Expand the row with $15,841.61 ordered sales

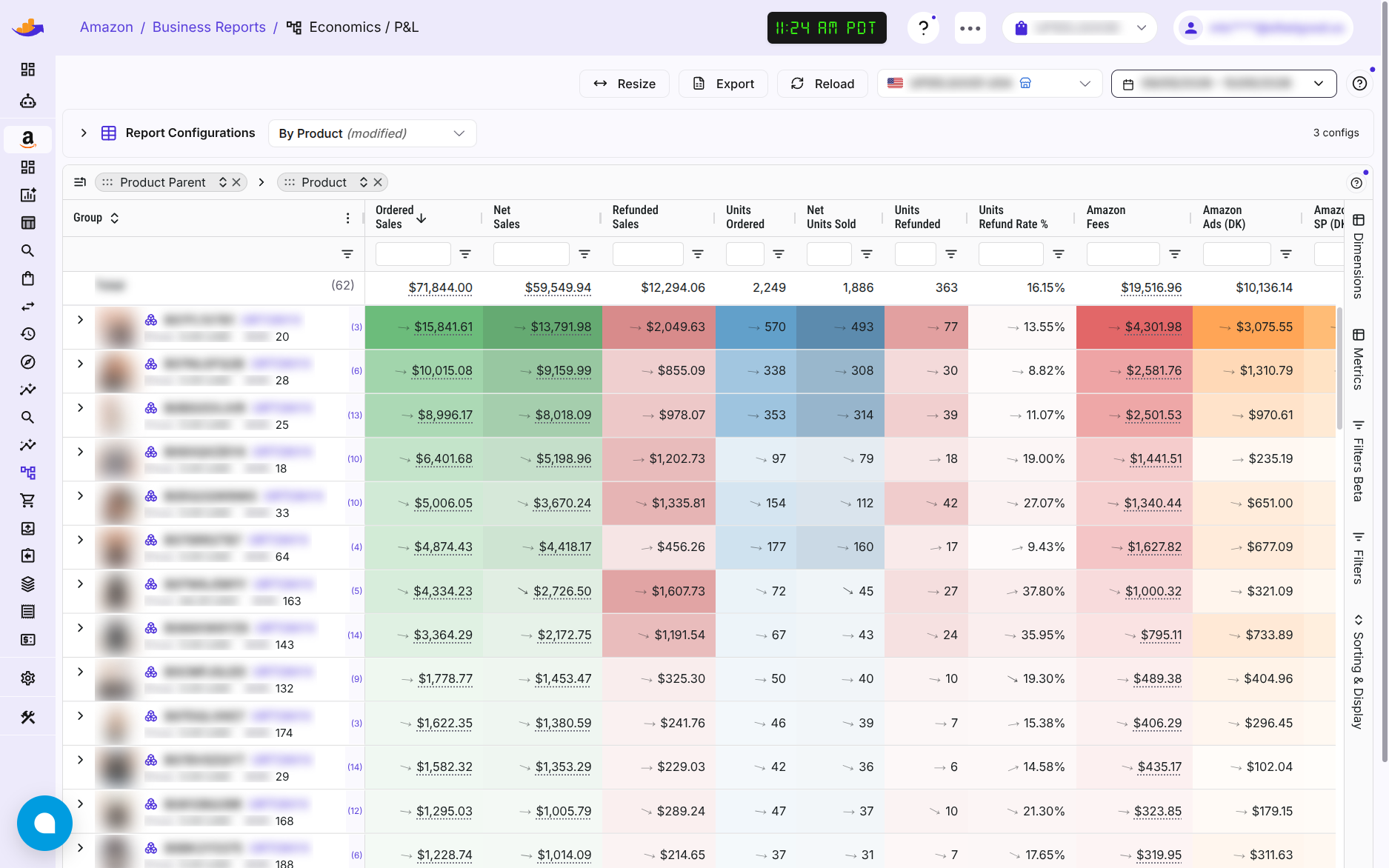(x=81, y=319)
